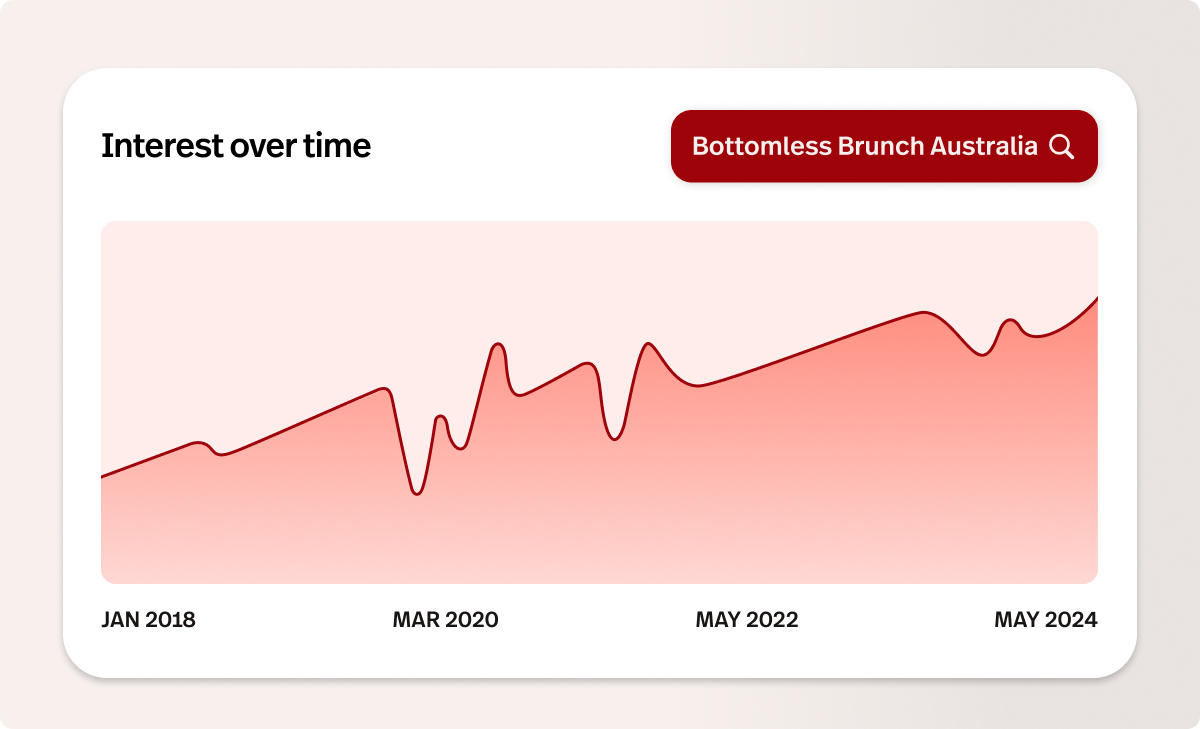The height and width of the screenshot is (729, 1200).
Task: Click the small early bump near JAN 2018
Action: point(200,442)
